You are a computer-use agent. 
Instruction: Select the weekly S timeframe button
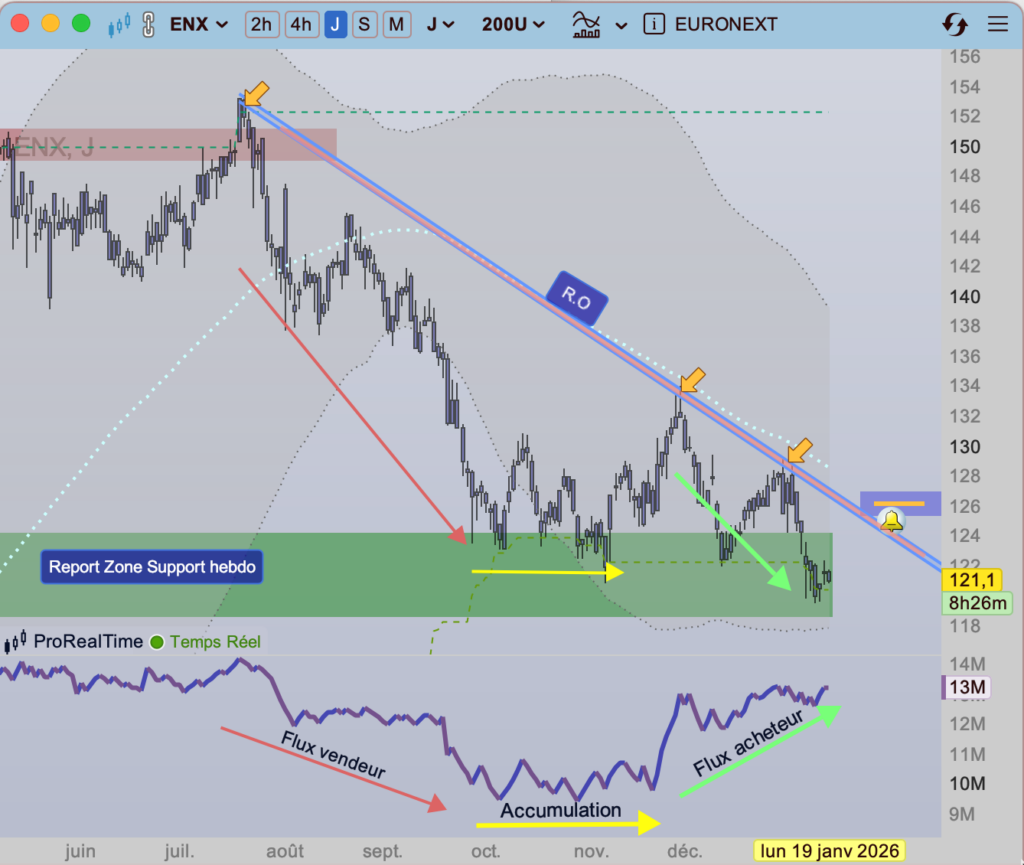(x=365, y=24)
